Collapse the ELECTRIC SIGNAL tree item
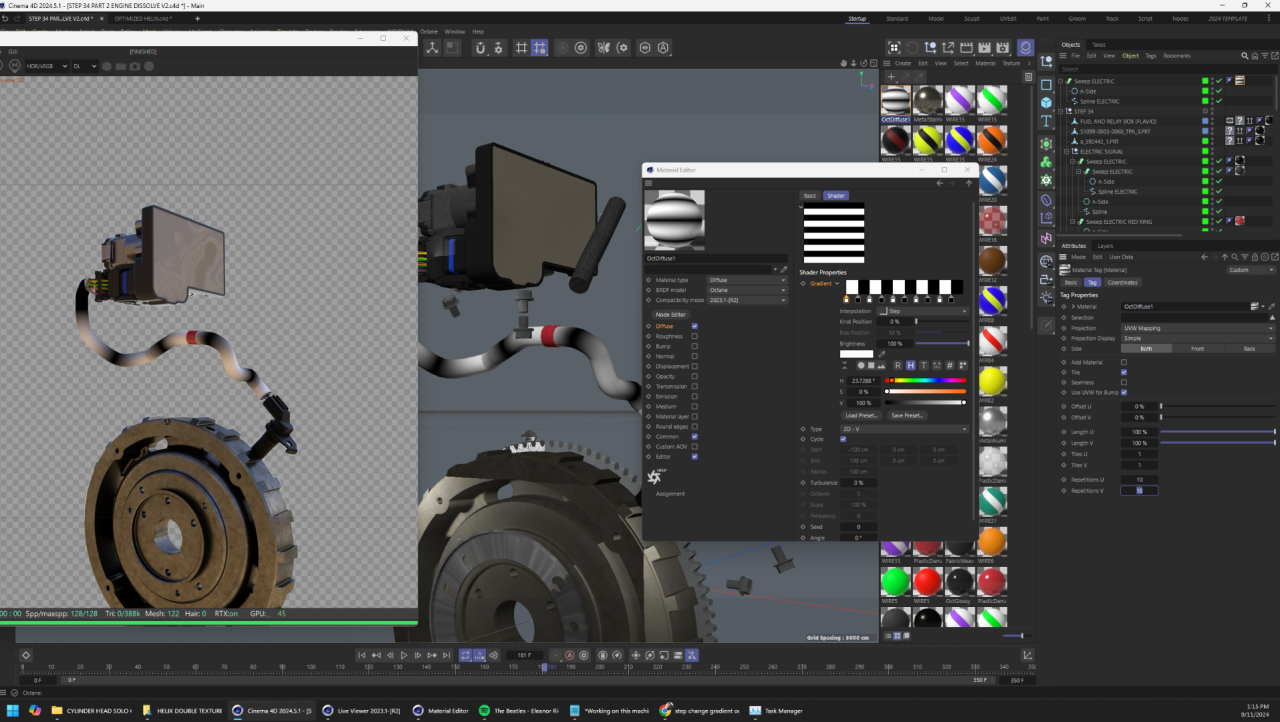The height and width of the screenshot is (722, 1280). click(x=1066, y=152)
